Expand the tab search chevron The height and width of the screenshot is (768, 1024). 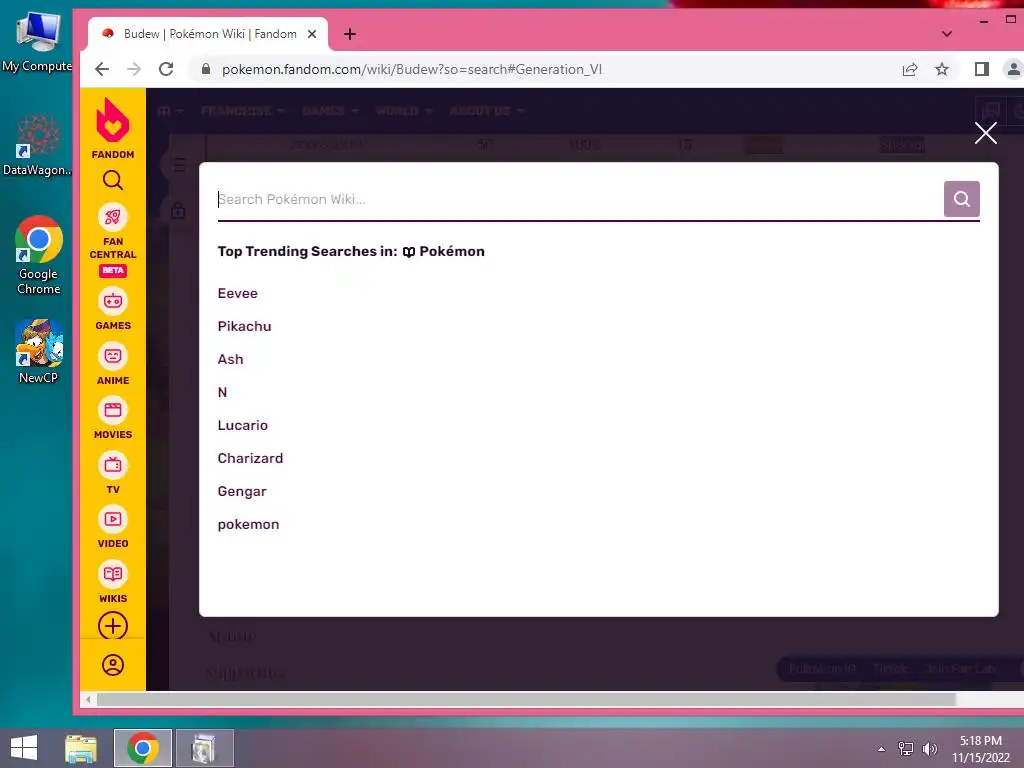click(947, 34)
